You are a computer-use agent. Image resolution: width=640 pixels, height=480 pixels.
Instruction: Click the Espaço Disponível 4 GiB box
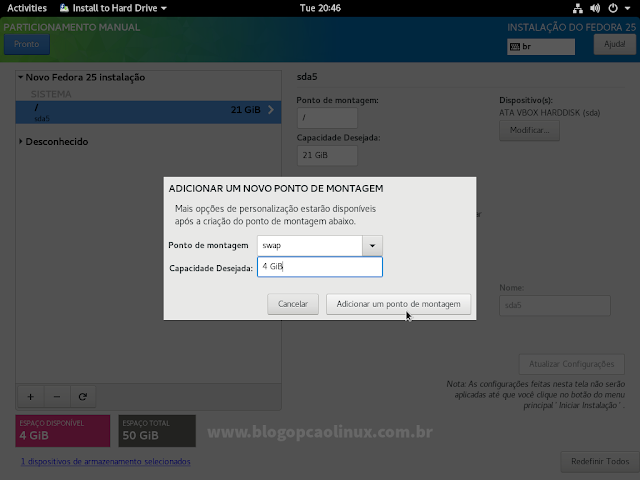point(63,431)
